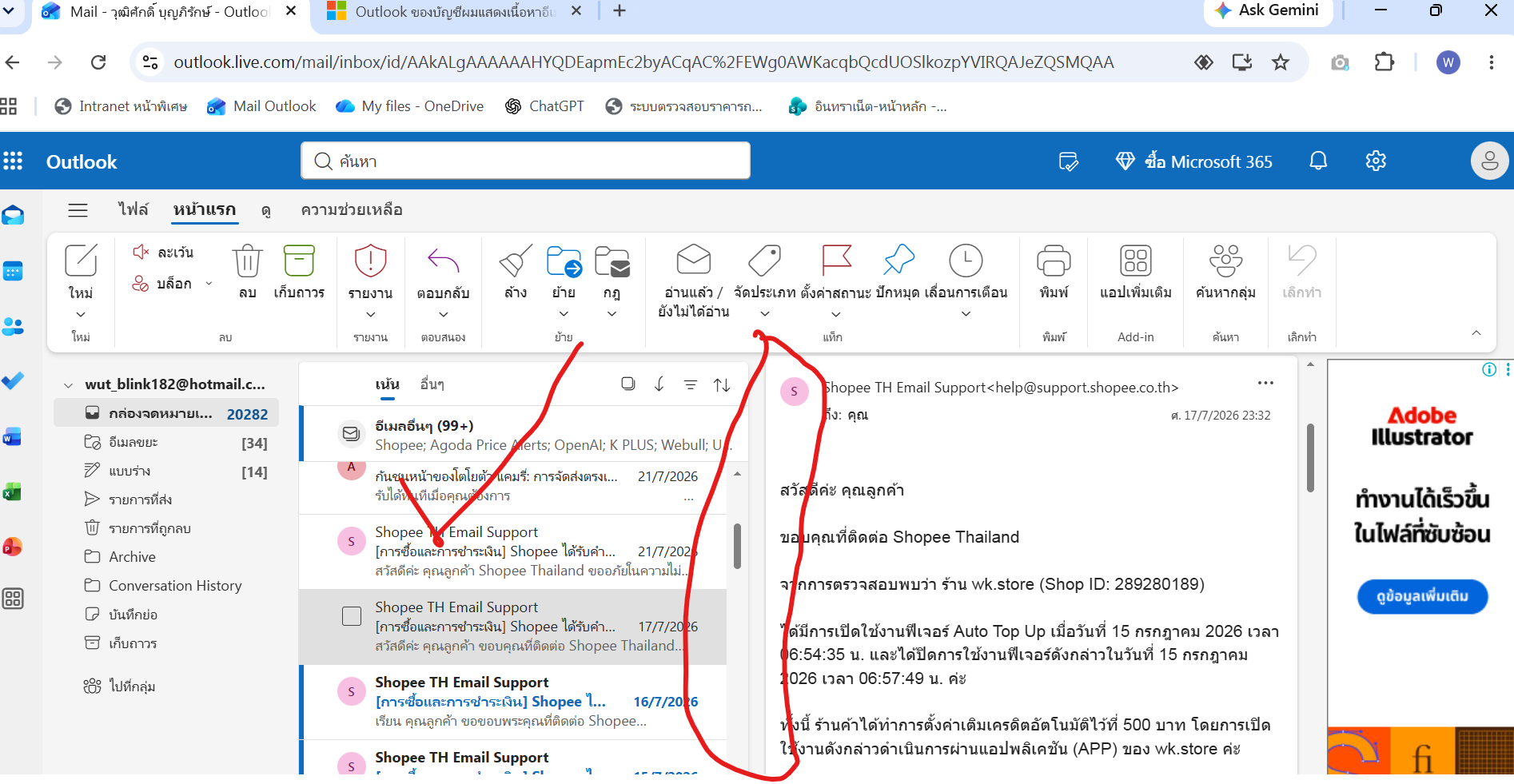Collapse the ribbon with the chevron
Image resolution: width=1514 pixels, height=784 pixels.
tap(1476, 333)
